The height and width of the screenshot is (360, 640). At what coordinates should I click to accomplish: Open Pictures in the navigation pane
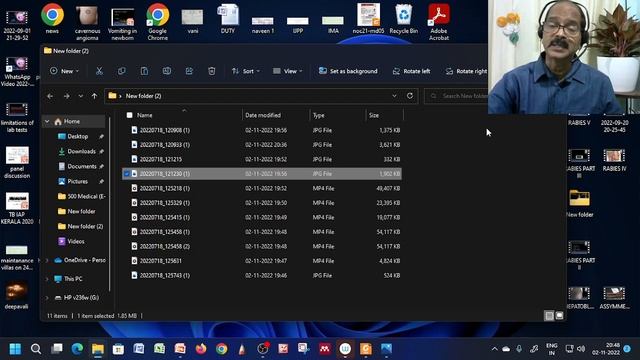78,181
